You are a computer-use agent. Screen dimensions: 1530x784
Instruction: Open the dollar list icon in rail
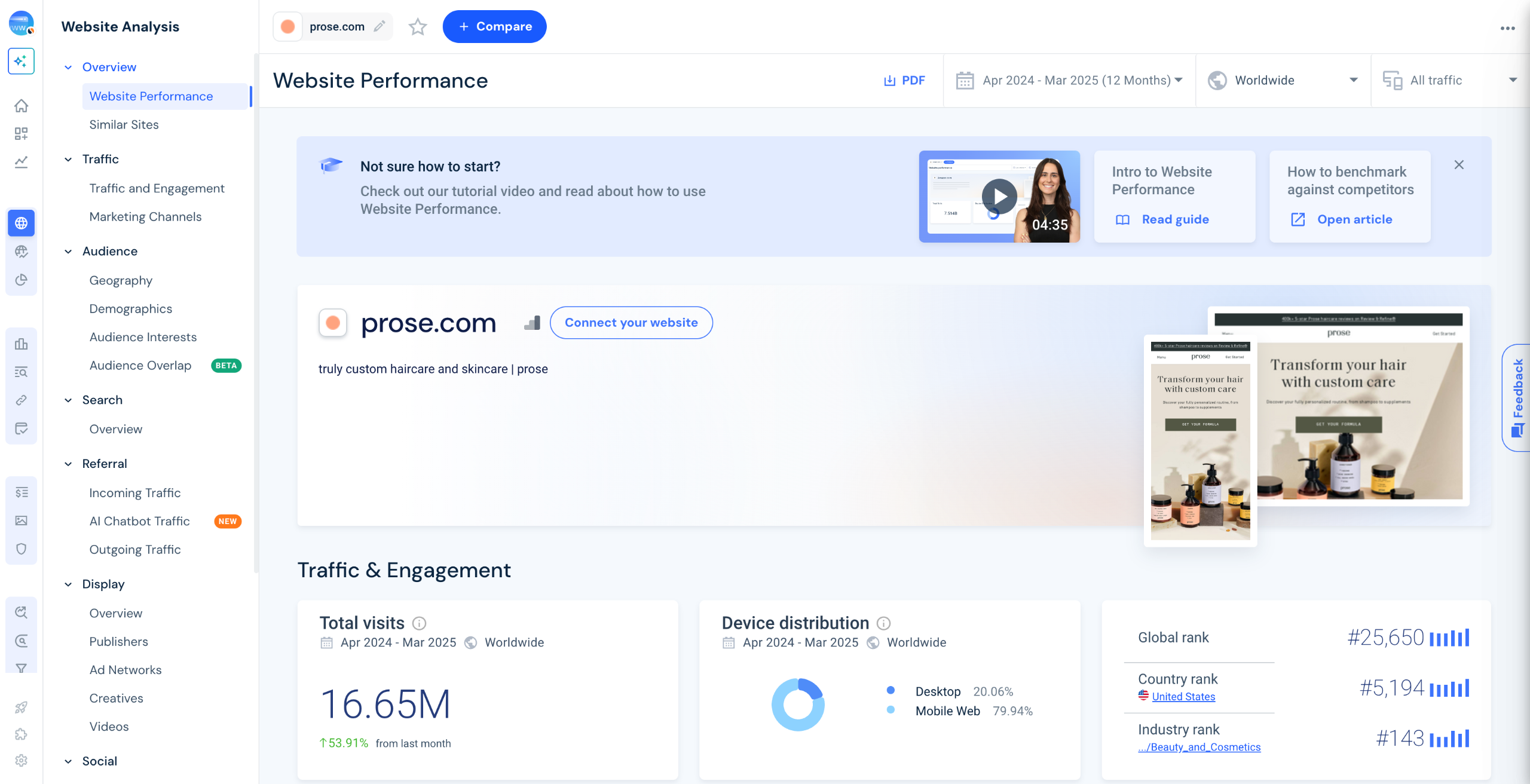click(x=21, y=492)
